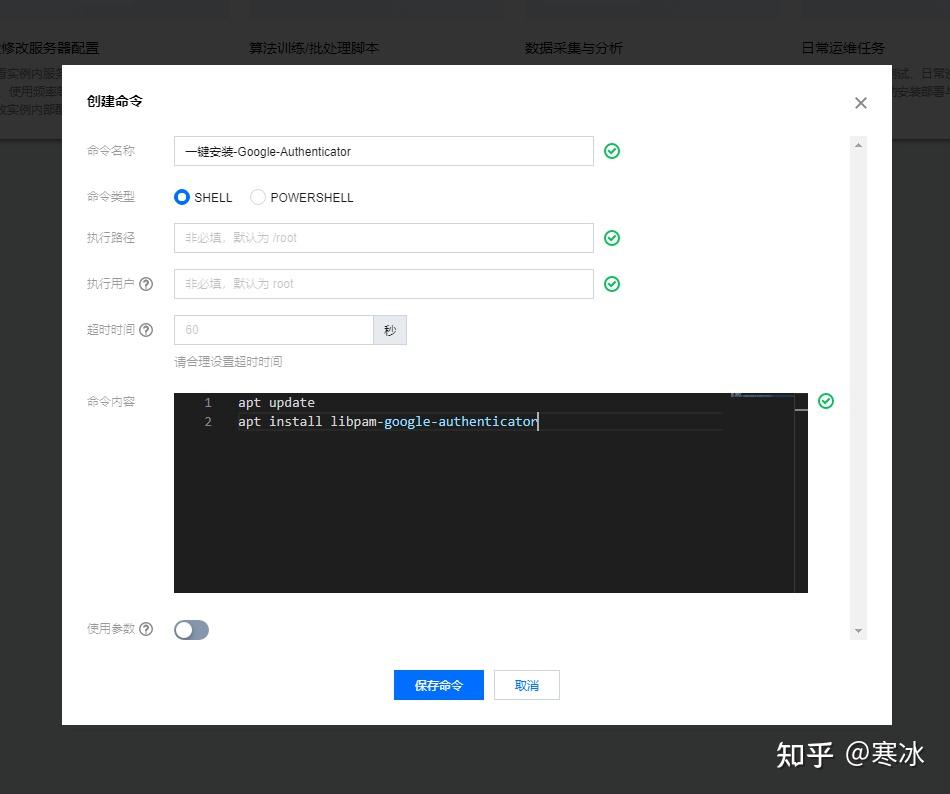The width and height of the screenshot is (950, 794).
Task: Enable the 使用参数 toggle switch
Action: pyautogui.click(x=191, y=629)
